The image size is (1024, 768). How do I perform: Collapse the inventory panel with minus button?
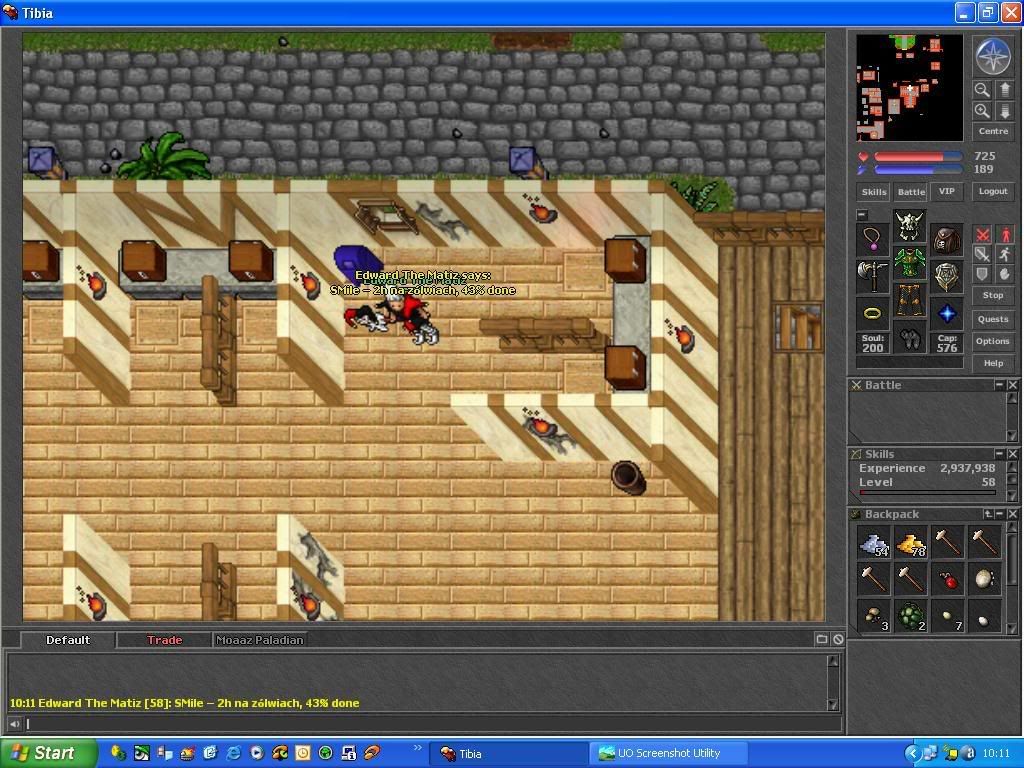pyautogui.click(x=862, y=214)
